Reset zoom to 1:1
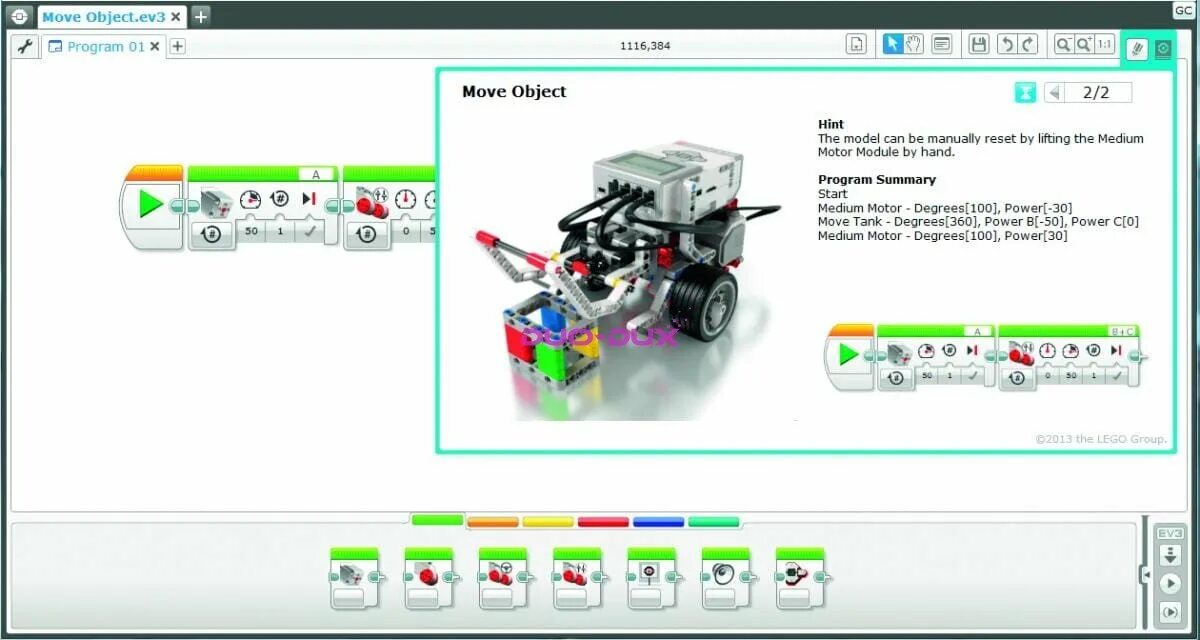 pos(1105,44)
